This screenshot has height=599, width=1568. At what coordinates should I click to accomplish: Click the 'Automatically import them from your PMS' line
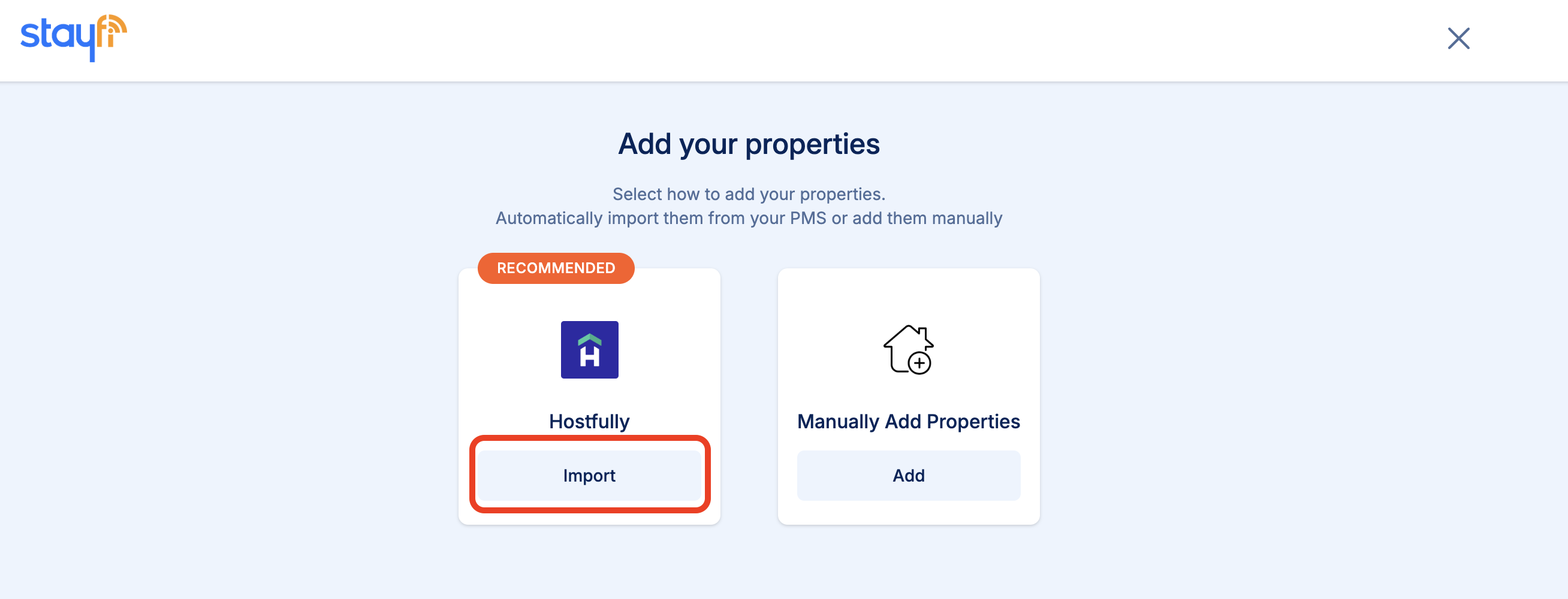coord(748,218)
